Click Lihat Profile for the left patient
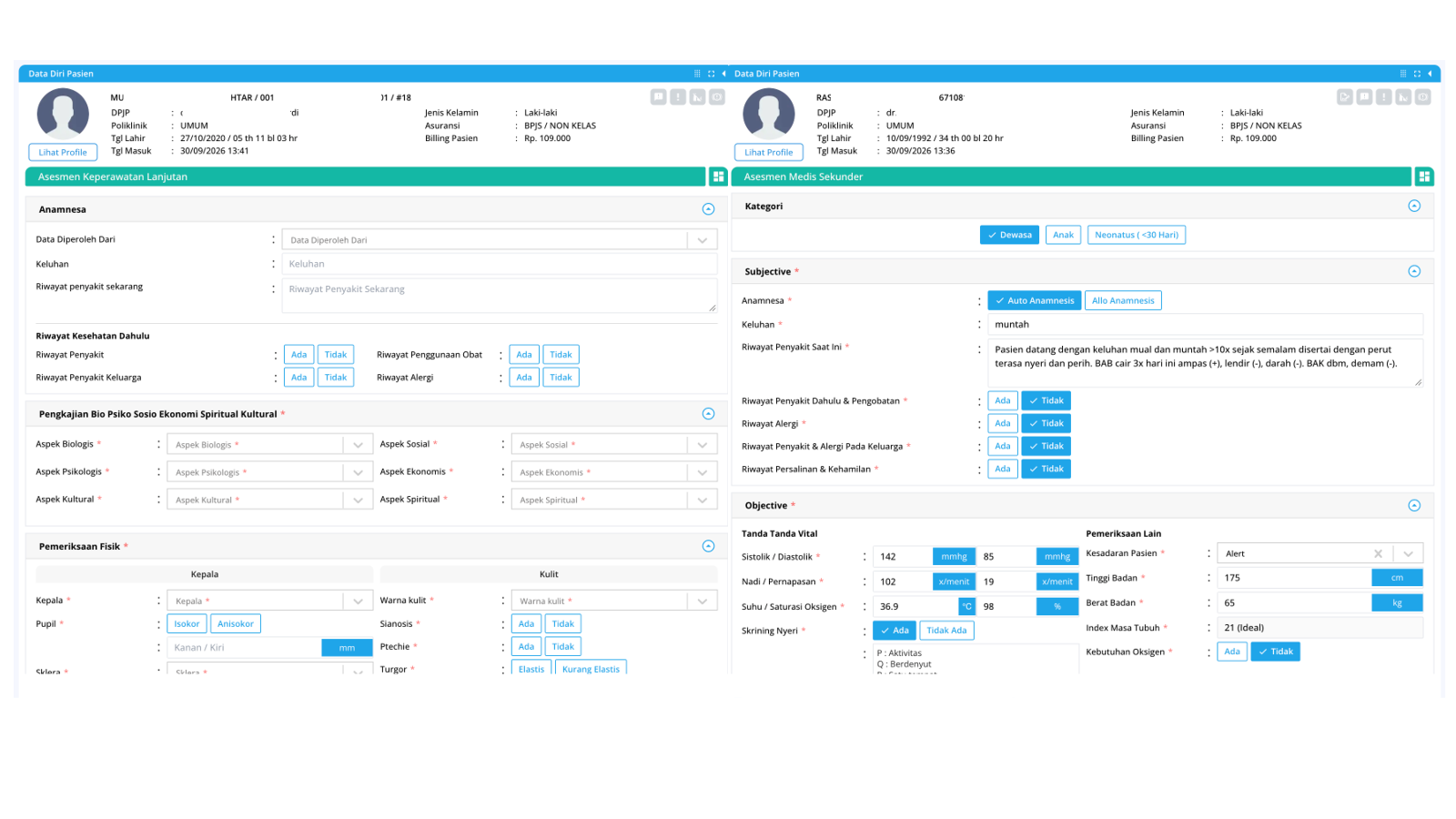1456x819 pixels. pos(63,153)
